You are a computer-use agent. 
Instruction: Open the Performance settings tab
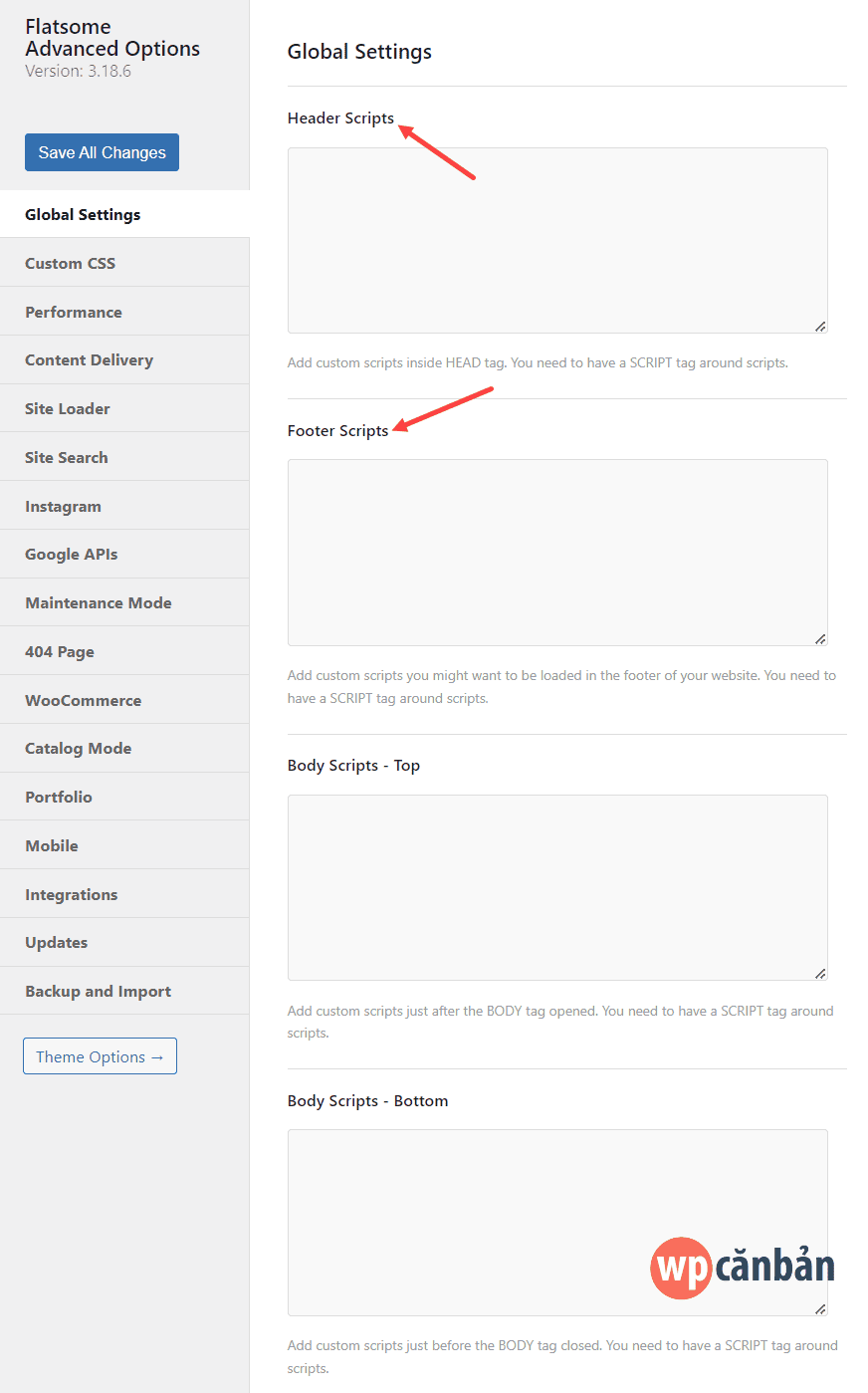[x=74, y=312]
